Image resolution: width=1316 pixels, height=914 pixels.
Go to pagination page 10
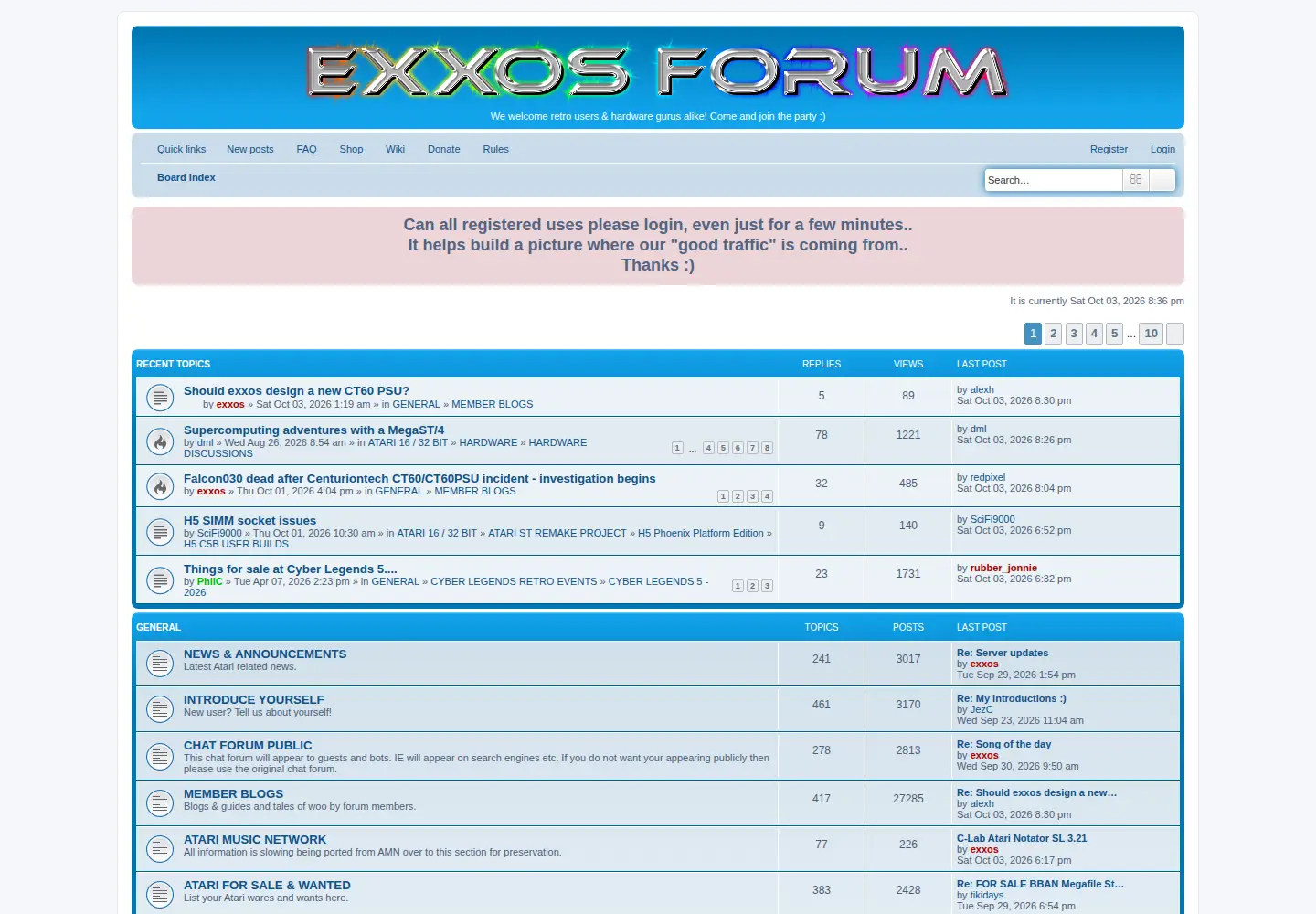pyautogui.click(x=1151, y=334)
